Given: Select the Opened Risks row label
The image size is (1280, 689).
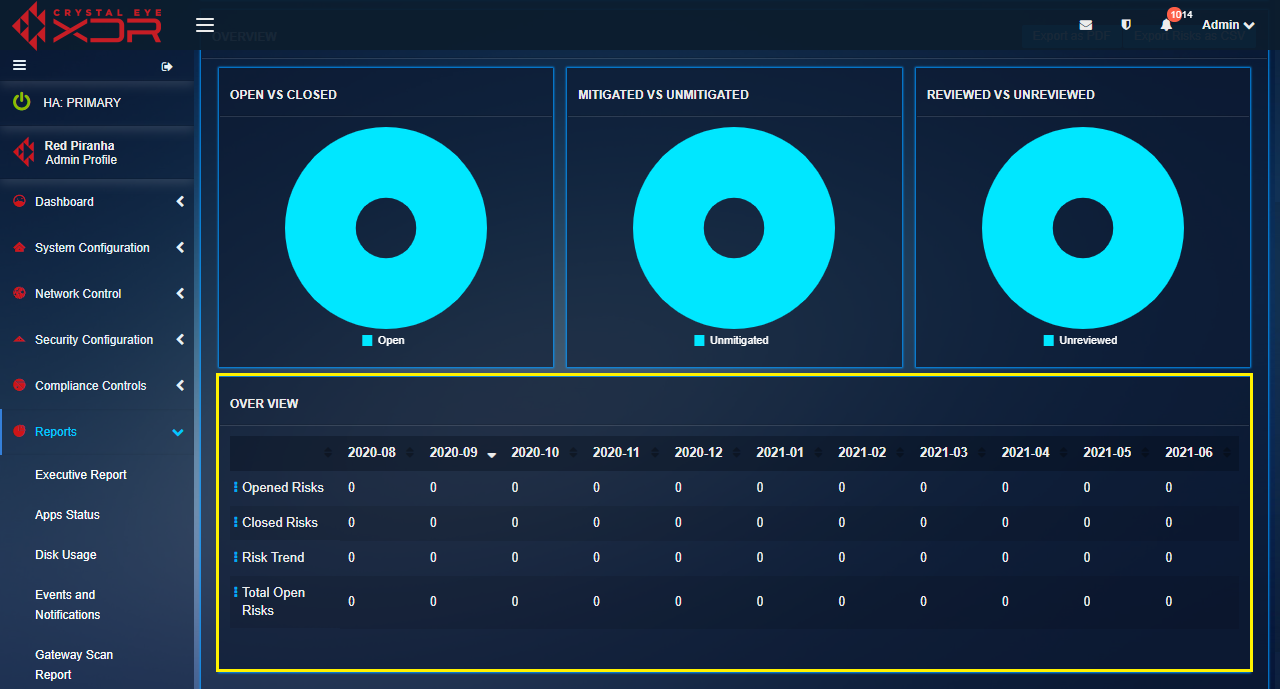Looking at the screenshot, I should [283, 488].
